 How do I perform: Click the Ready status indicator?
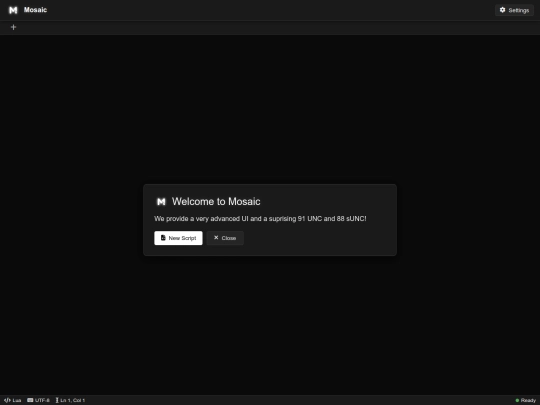tap(526, 400)
